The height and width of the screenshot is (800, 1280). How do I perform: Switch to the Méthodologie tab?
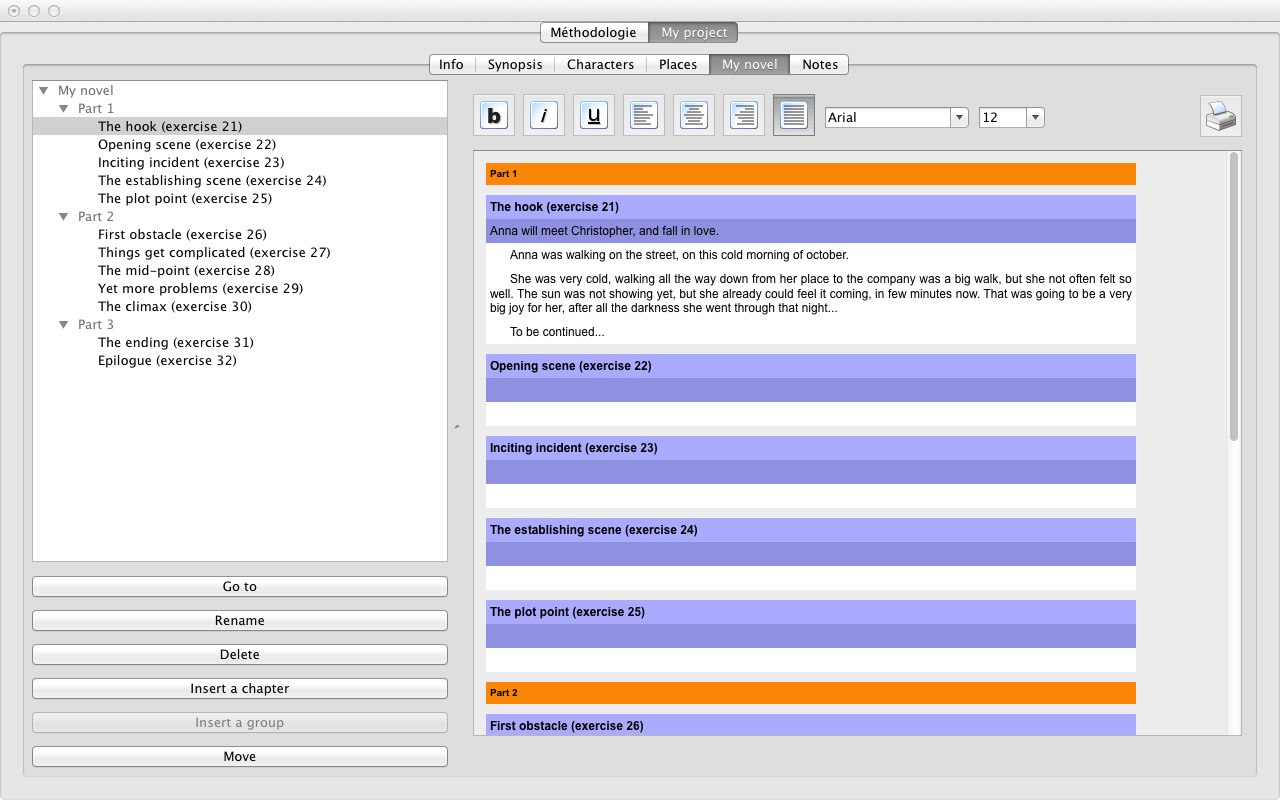coord(594,32)
